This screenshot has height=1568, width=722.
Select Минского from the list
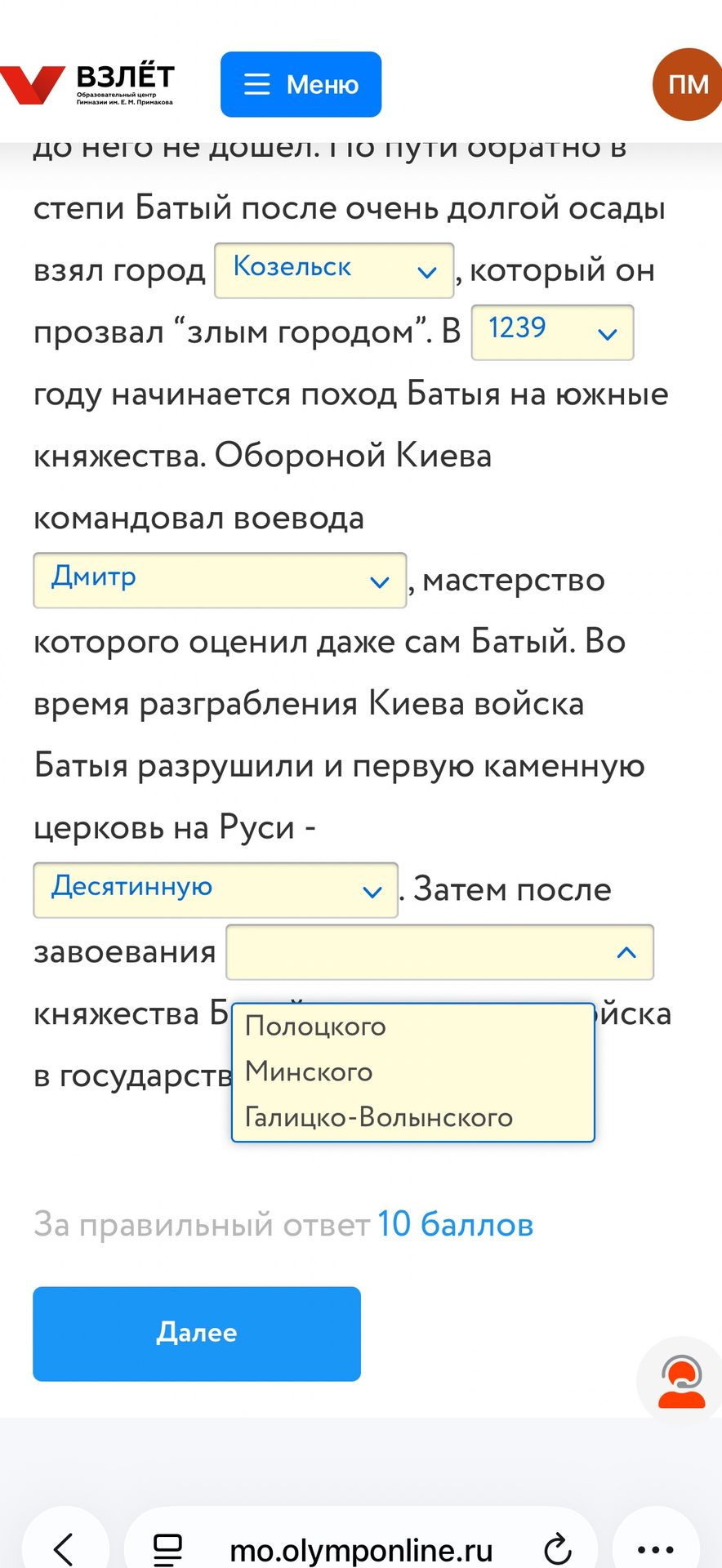tap(309, 1071)
